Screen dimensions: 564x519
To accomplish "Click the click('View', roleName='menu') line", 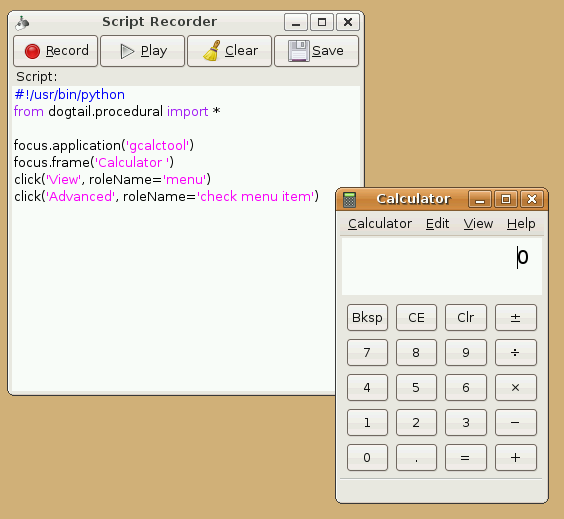I will (112, 179).
